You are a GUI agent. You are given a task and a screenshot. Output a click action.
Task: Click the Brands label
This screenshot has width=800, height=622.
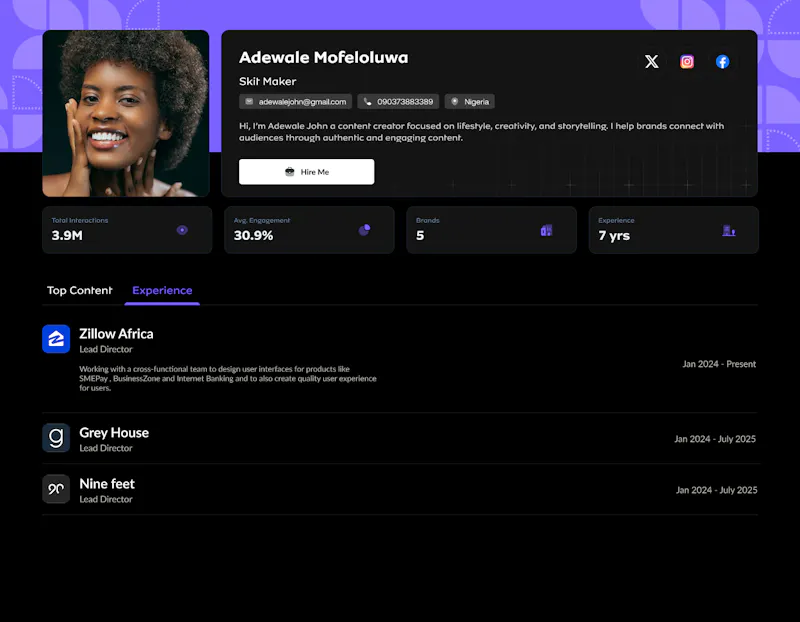(x=428, y=220)
